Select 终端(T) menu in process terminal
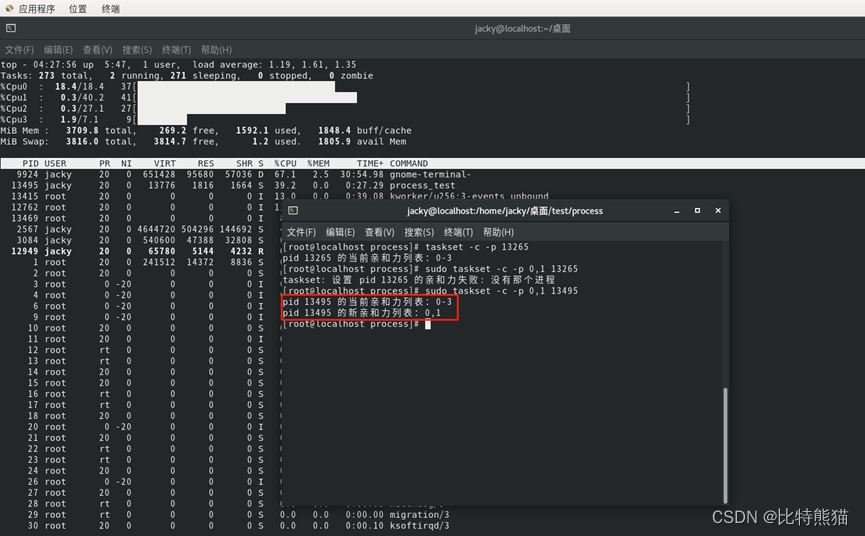The height and width of the screenshot is (536, 865). [458, 232]
